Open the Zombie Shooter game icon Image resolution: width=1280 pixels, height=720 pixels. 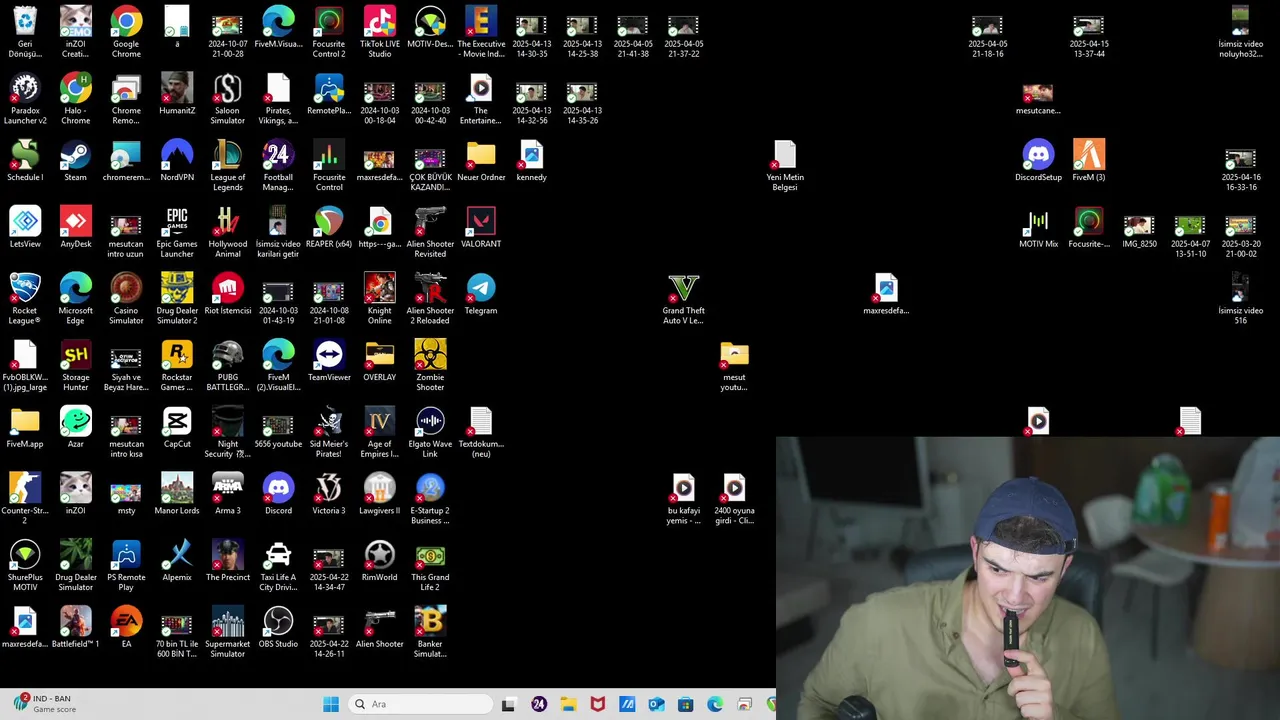point(430,365)
